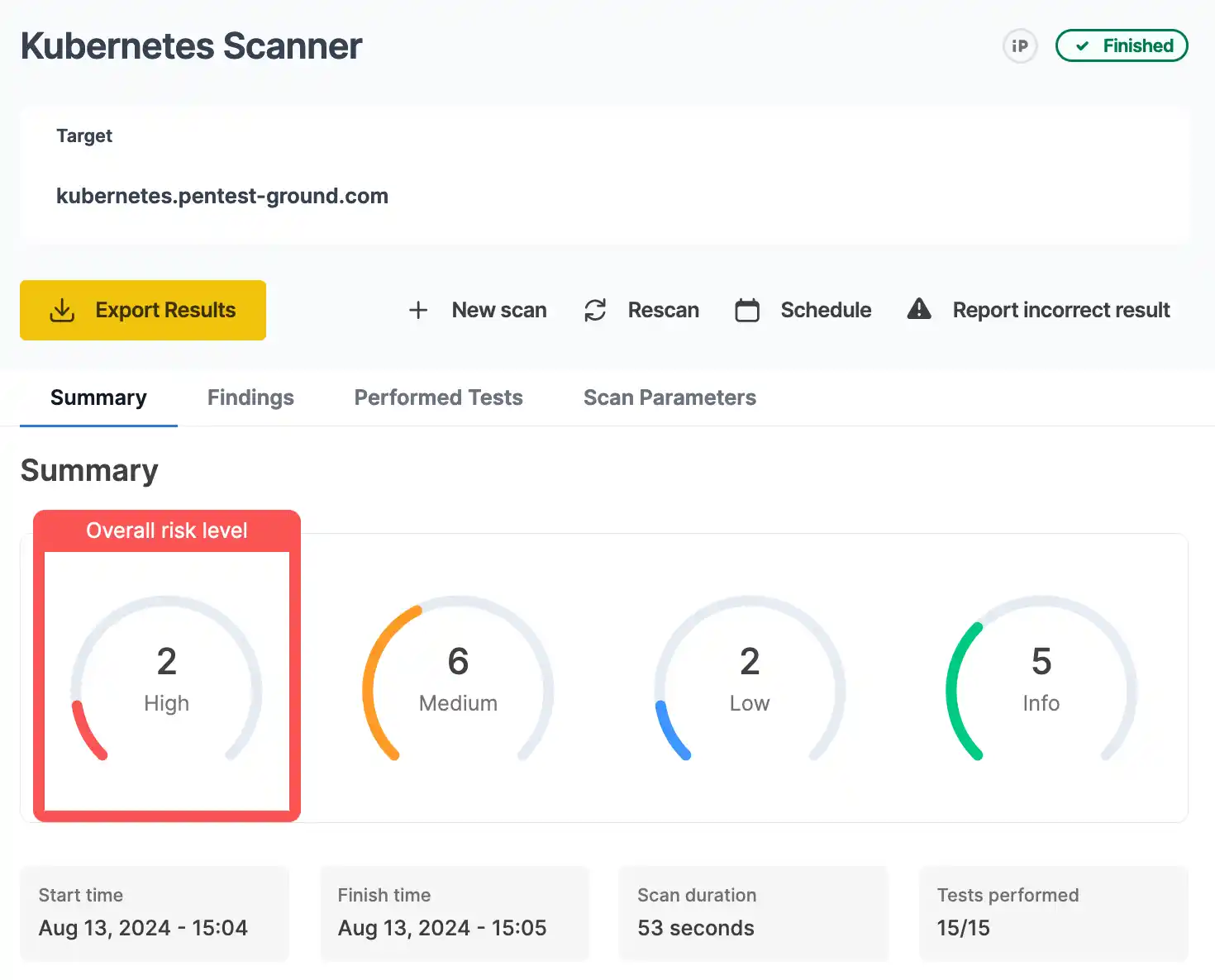Screen dimensions: 1215x980
Task: Open the Schedule calendar icon
Action: click(746, 310)
